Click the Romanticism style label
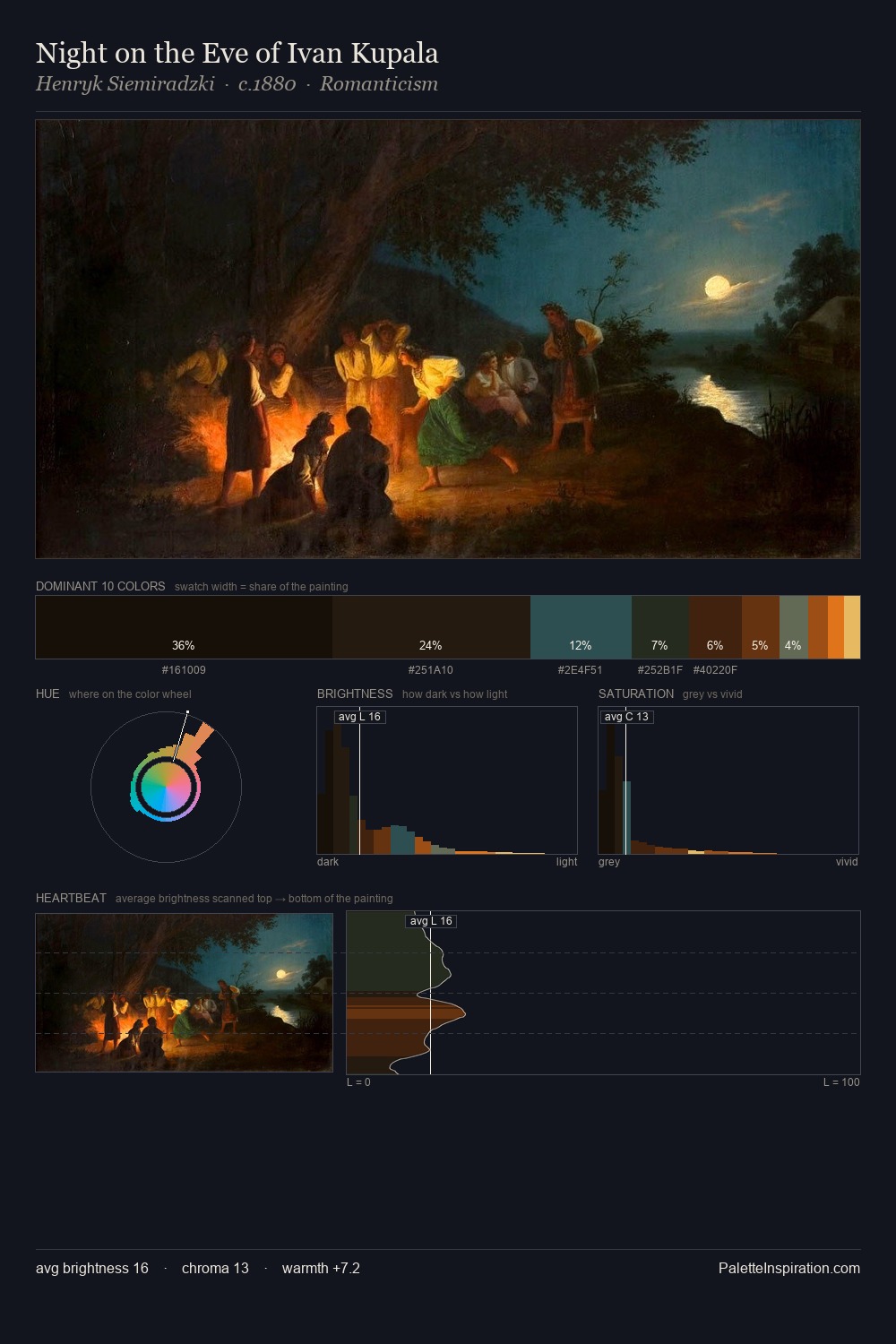 379,84
